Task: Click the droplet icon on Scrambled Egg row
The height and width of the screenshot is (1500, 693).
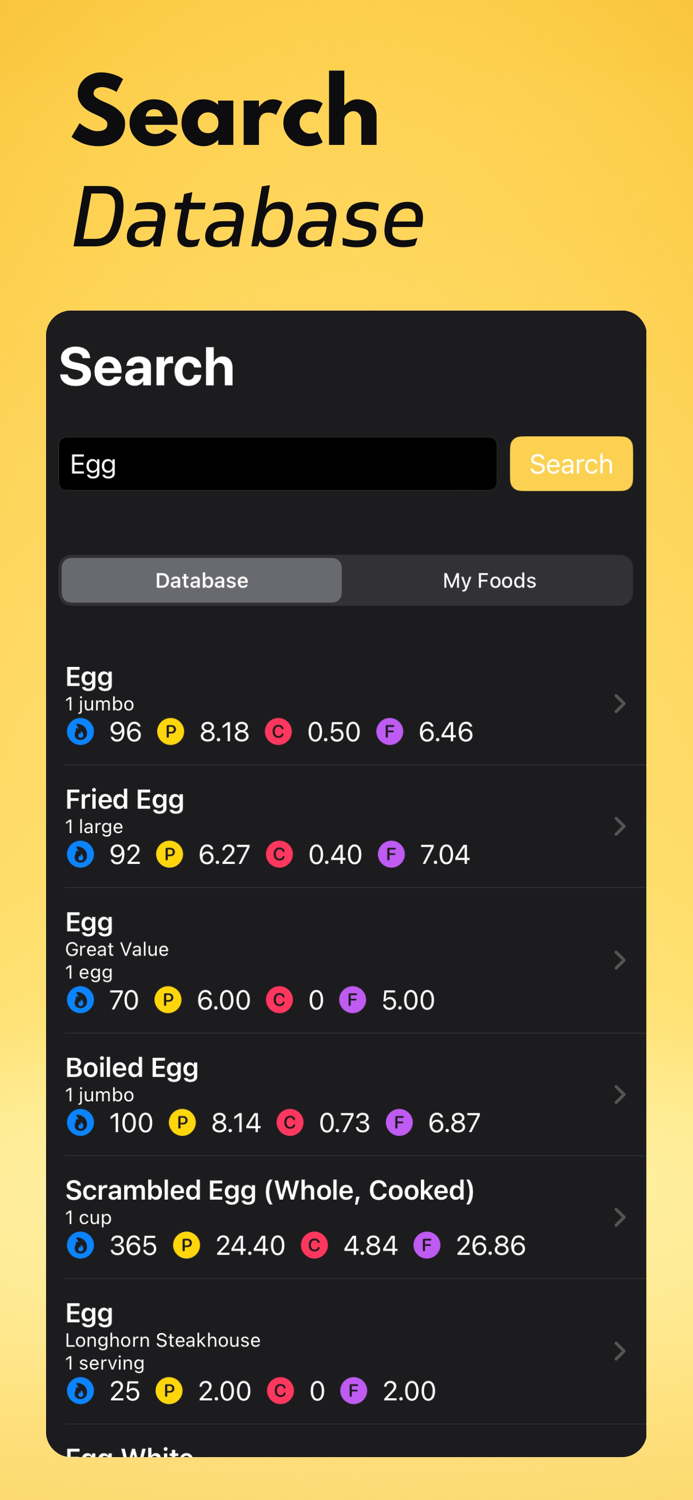Action: pyautogui.click(x=80, y=1246)
